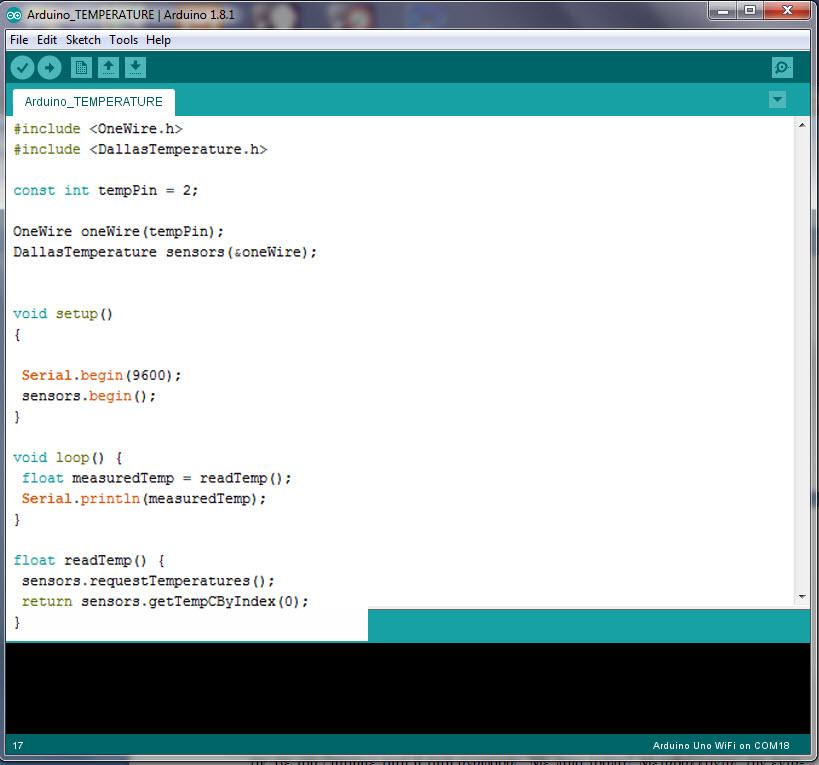Open the Help menu

click(158, 40)
